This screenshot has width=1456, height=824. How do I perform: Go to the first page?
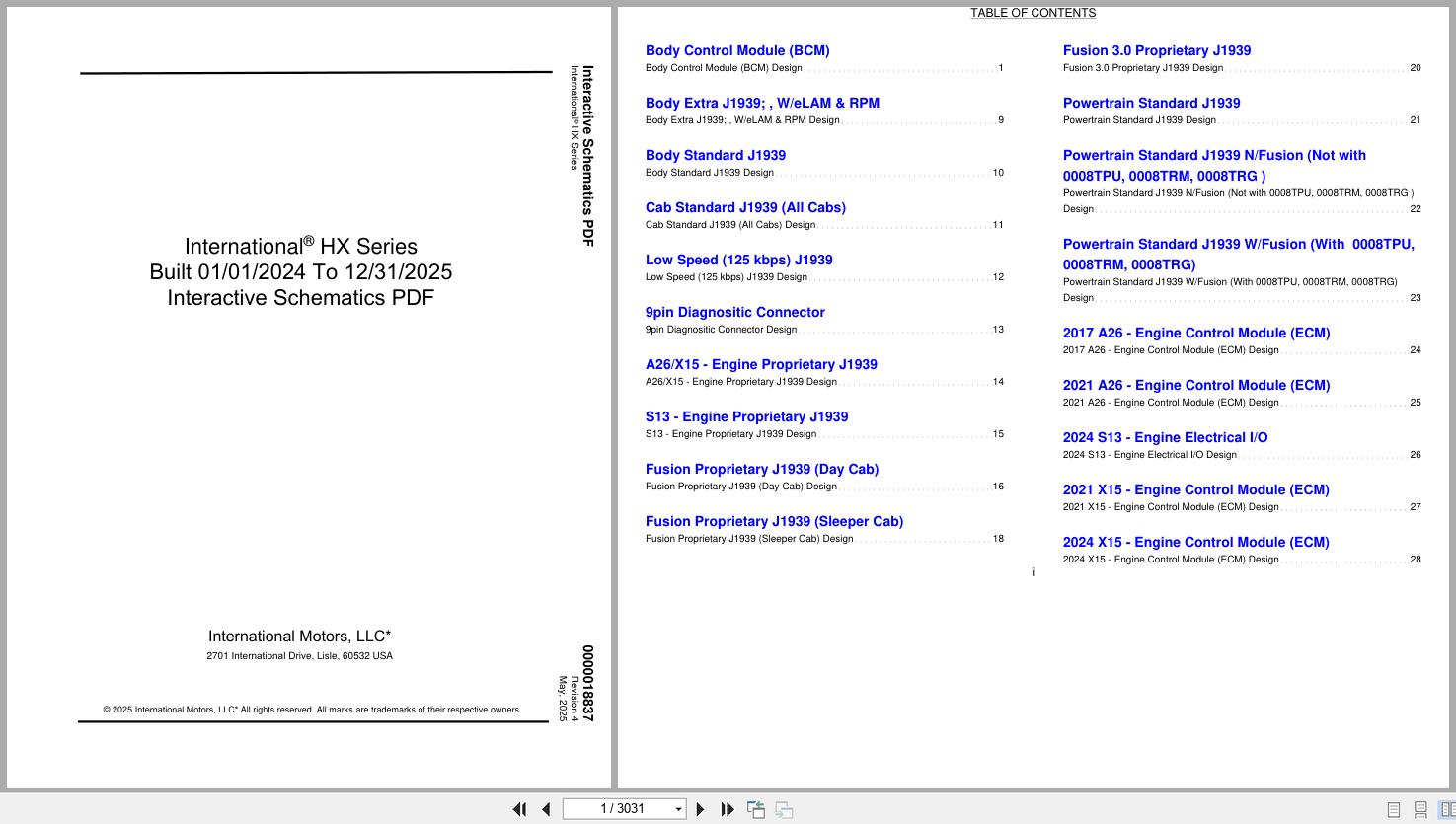[519, 809]
